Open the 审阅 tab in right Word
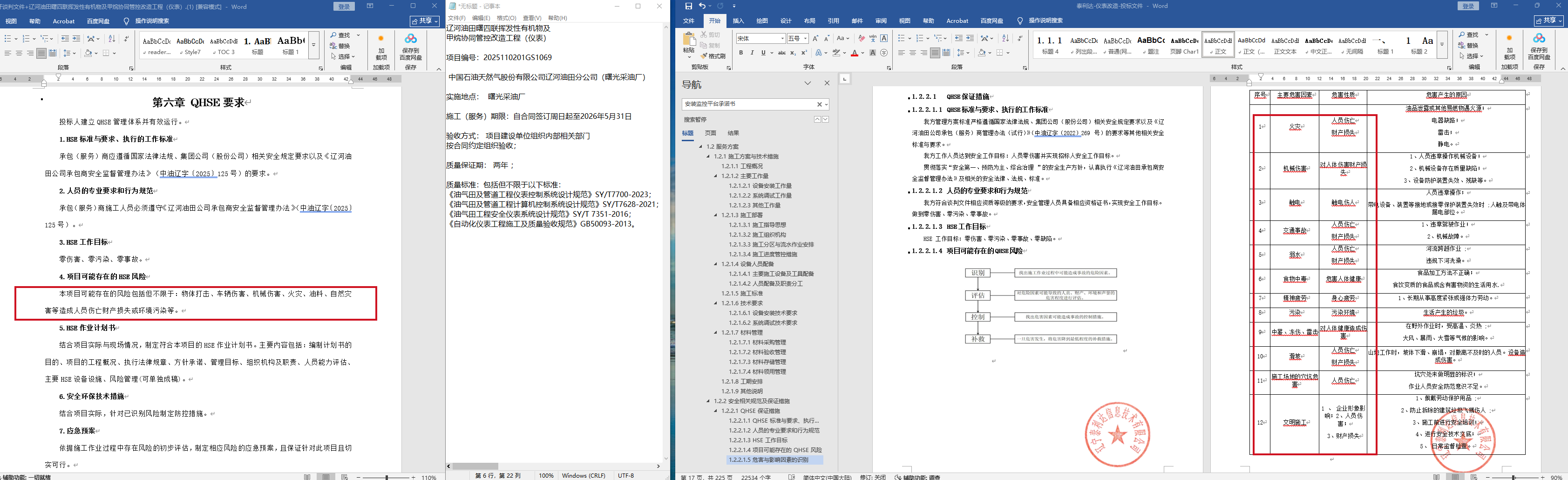Viewport: 1568px width, 480px height. tap(881, 21)
